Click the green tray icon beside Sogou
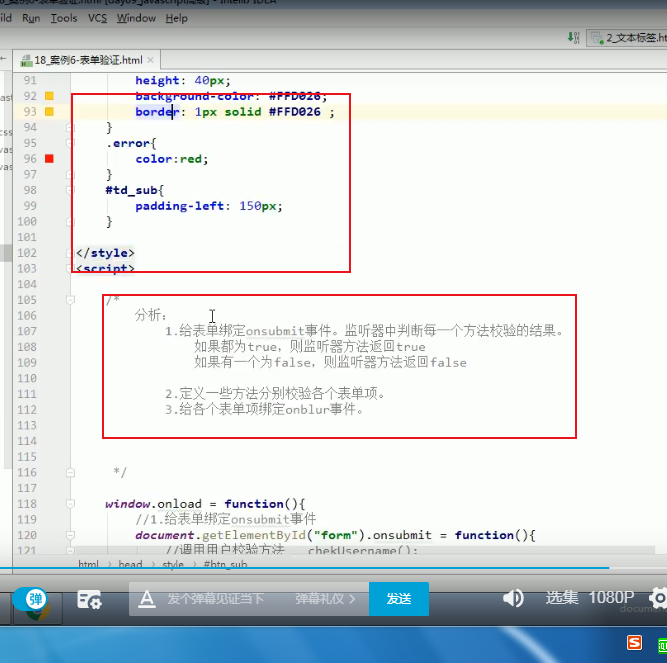667x663 pixels. [x=662, y=646]
